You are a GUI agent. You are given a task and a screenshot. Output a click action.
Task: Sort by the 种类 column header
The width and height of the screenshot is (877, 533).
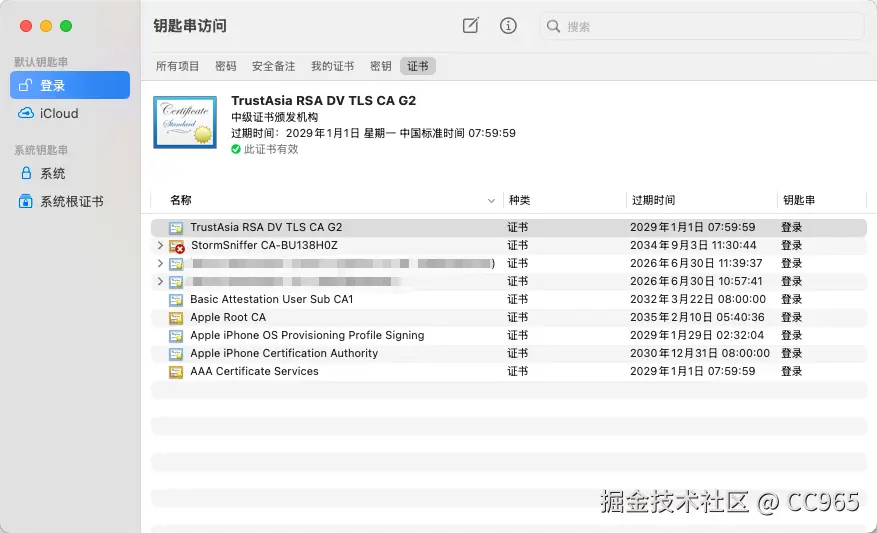520,200
